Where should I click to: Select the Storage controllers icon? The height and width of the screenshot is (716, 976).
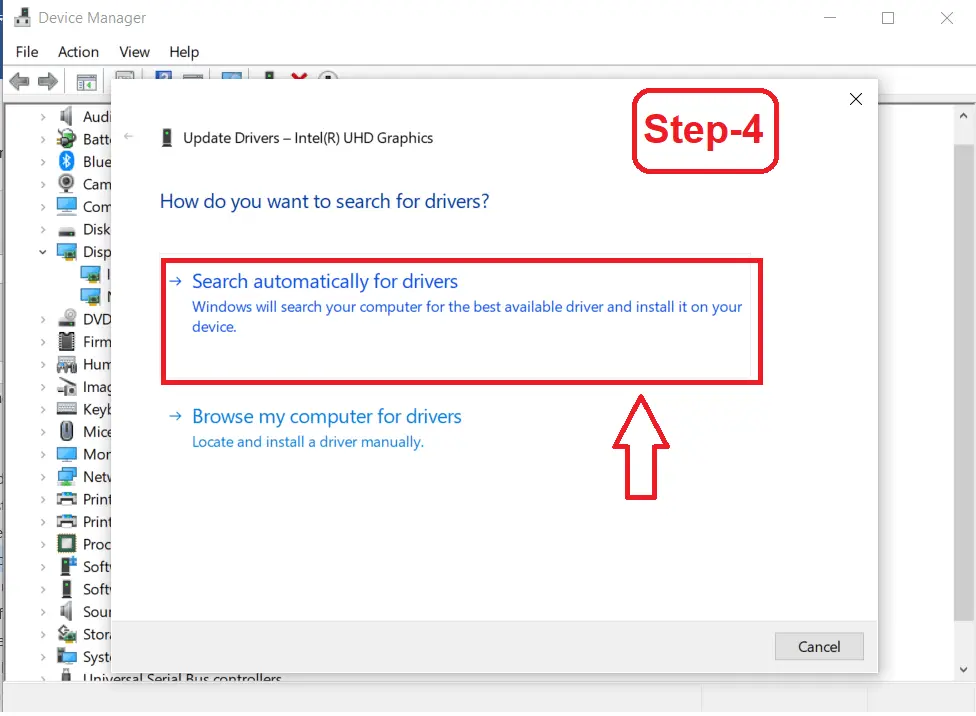pyautogui.click(x=66, y=634)
